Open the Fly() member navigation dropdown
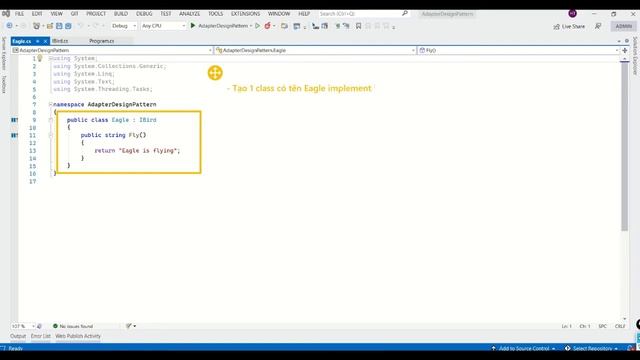Viewport: 640px width, 360px height. (518, 50)
